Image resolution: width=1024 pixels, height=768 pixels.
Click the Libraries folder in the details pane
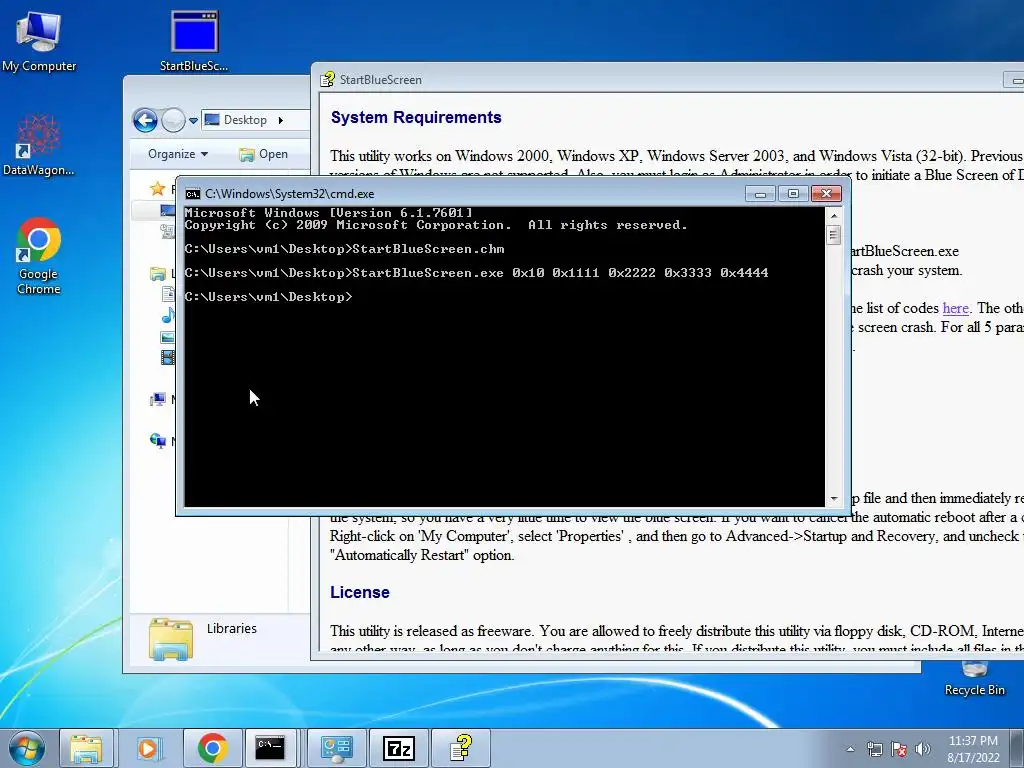coord(171,639)
